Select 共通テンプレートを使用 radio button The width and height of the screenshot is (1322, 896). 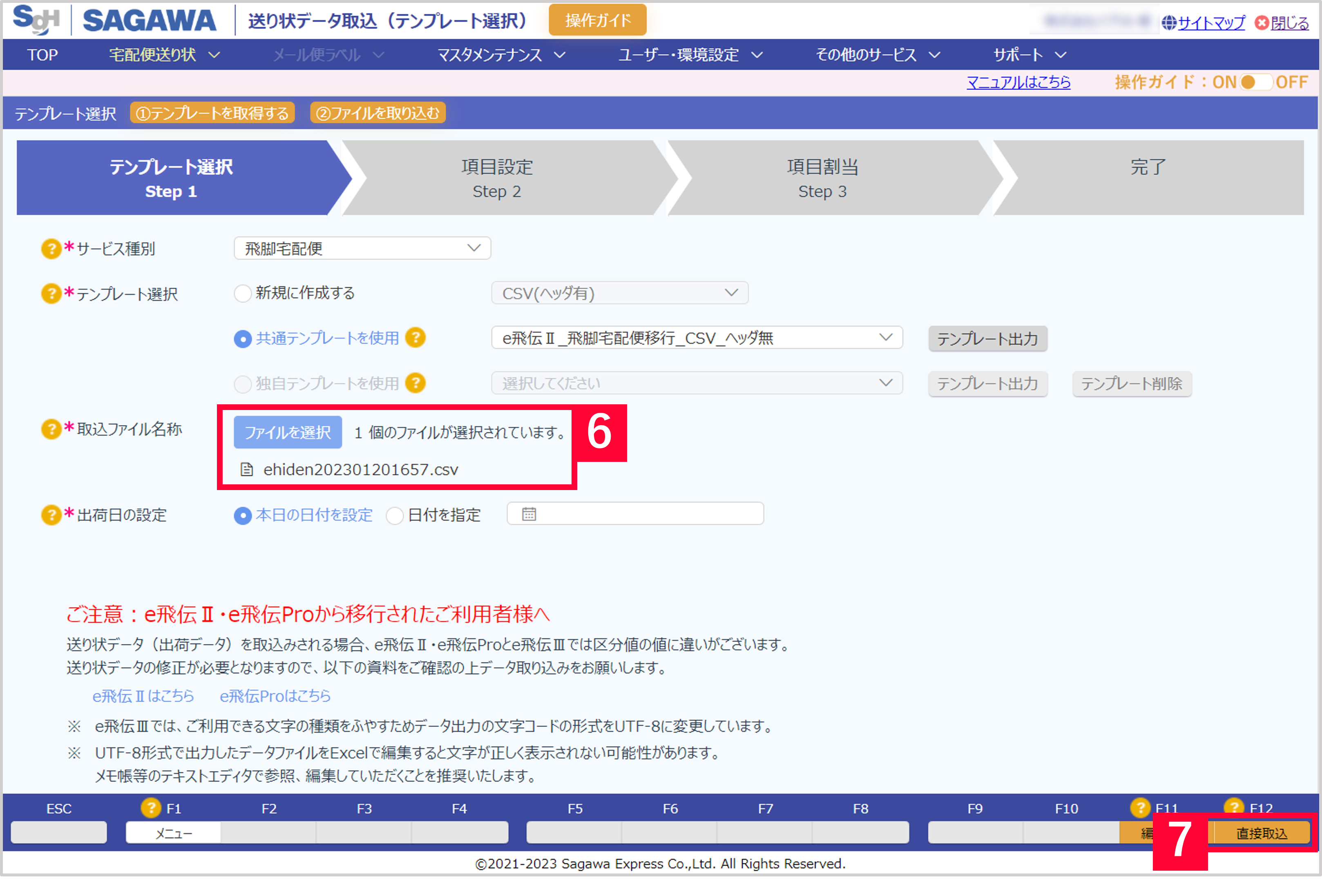243,339
